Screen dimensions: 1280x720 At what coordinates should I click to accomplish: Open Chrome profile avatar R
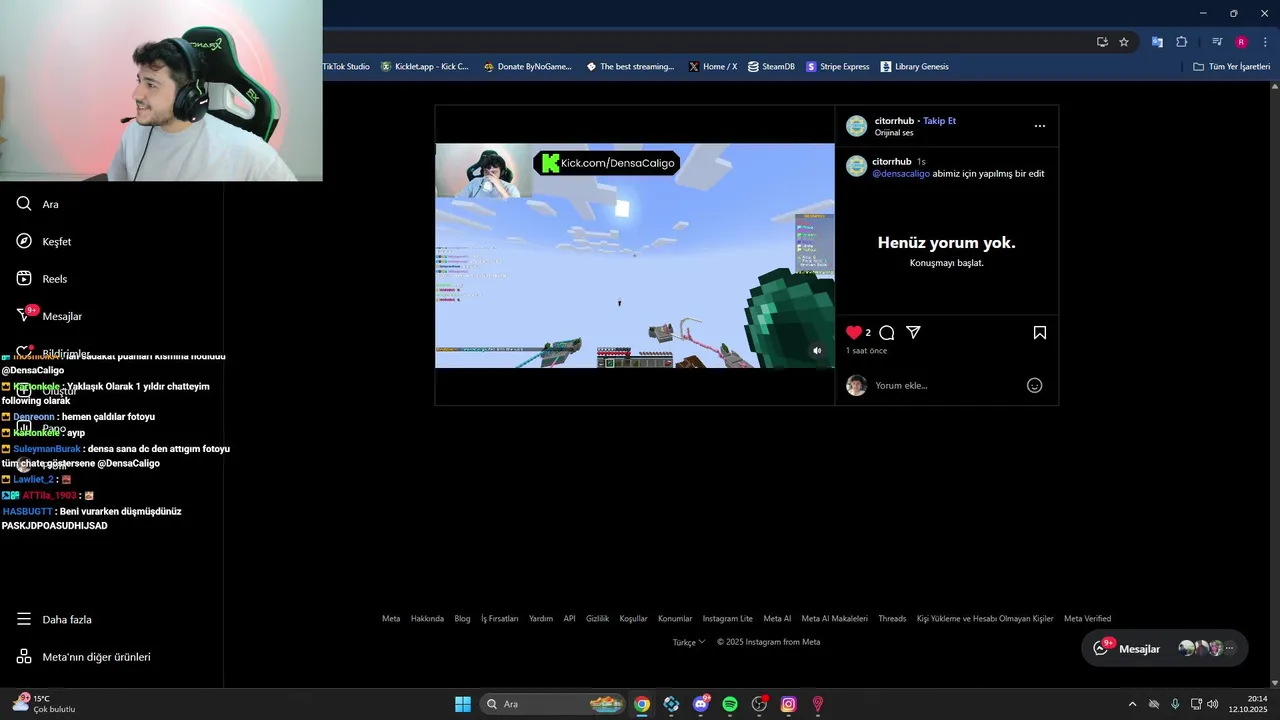click(1241, 42)
